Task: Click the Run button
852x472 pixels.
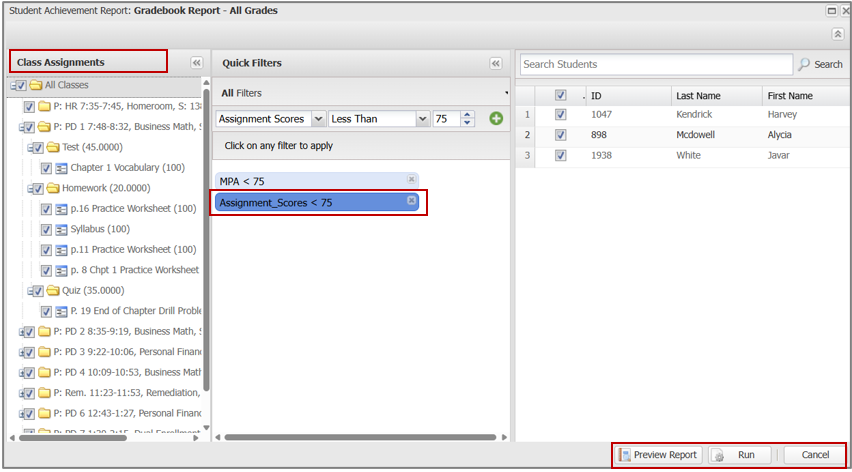Action: pos(740,455)
